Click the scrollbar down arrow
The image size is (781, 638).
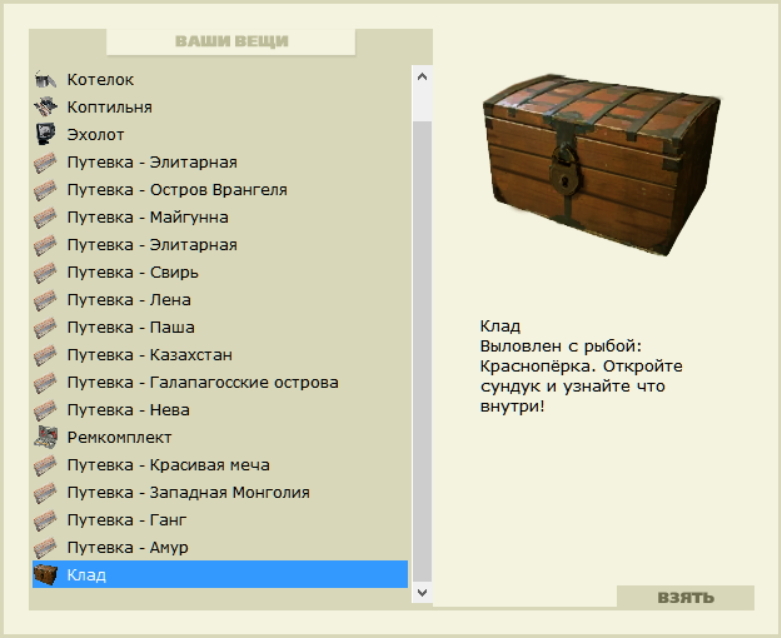422,593
